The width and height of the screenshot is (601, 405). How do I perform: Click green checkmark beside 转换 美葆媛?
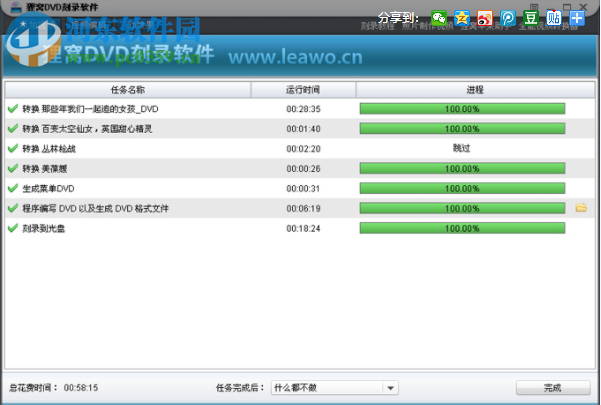pyautogui.click(x=13, y=168)
